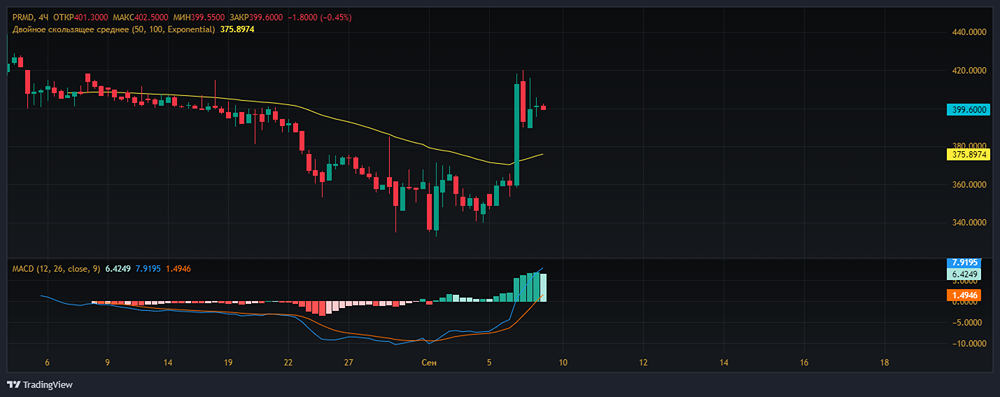Select the PRMD symbol label
The height and width of the screenshot is (397, 1000).
click(22, 17)
